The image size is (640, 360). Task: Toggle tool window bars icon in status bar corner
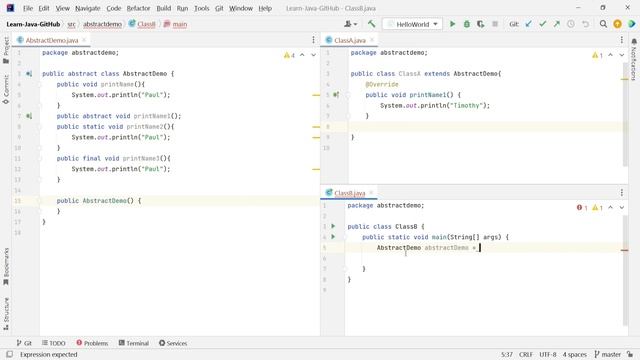[x=9, y=354]
